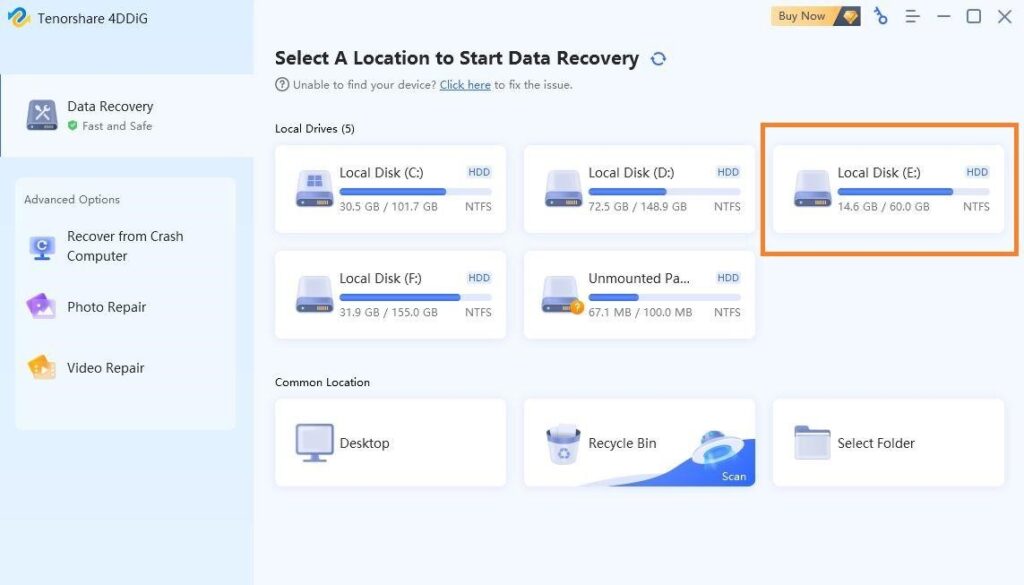Screen dimensions: 1024x585
Task: Select Photo Repair in sidebar
Action: tap(106, 307)
